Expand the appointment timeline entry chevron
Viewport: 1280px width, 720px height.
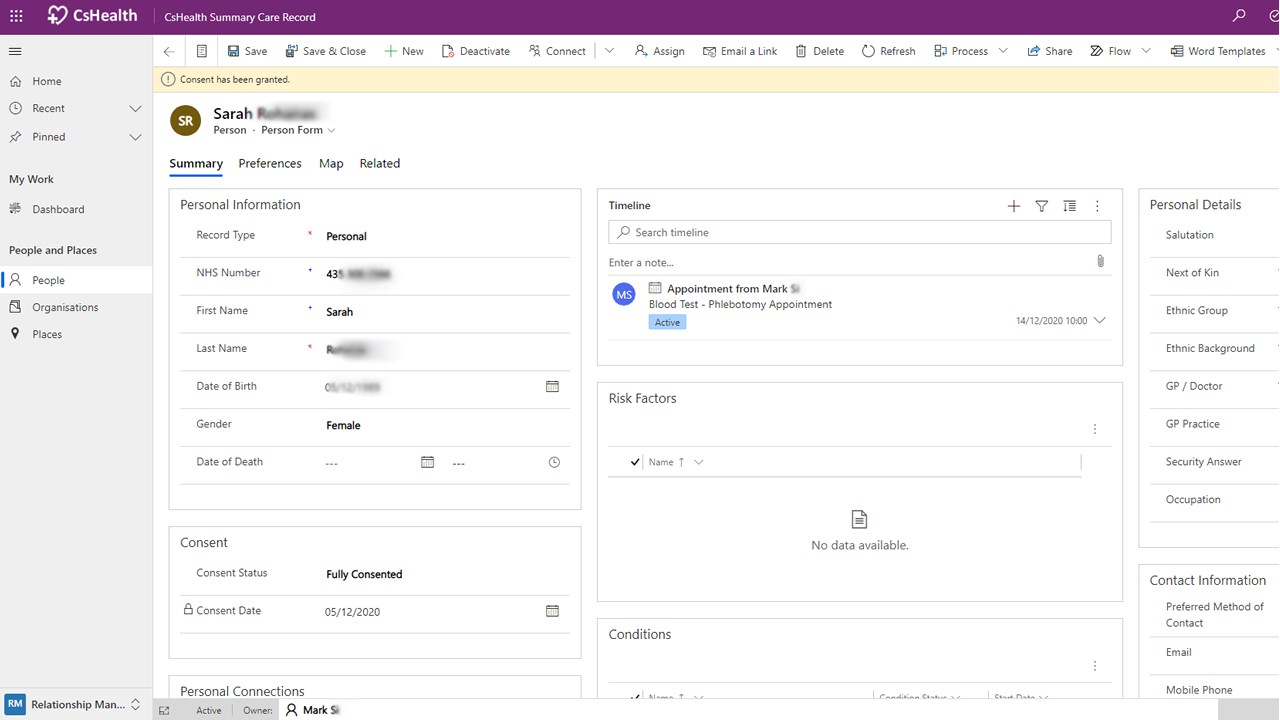tap(1100, 321)
